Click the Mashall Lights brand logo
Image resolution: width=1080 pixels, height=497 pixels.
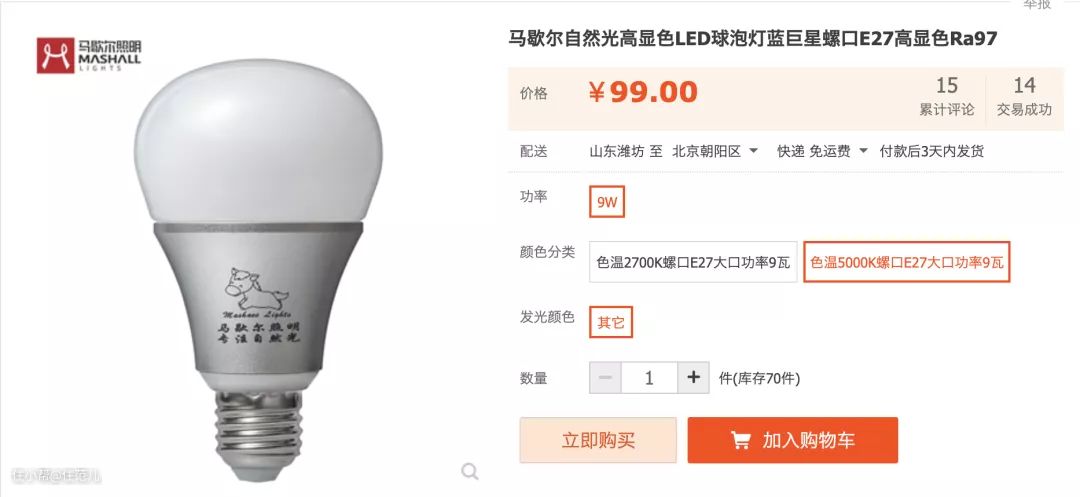[x=89, y=55]
